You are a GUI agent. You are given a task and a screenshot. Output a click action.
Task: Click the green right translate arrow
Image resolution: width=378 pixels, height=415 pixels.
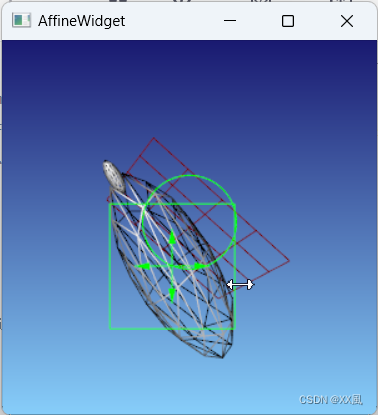201,266
